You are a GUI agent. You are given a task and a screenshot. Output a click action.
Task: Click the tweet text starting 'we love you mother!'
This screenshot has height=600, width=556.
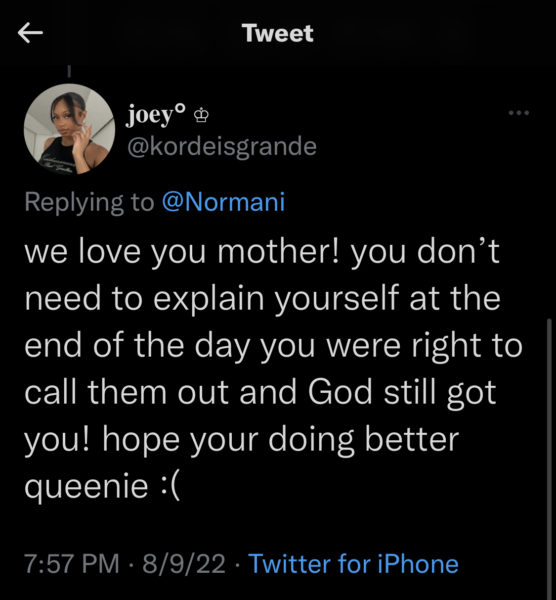coord(274,368)
